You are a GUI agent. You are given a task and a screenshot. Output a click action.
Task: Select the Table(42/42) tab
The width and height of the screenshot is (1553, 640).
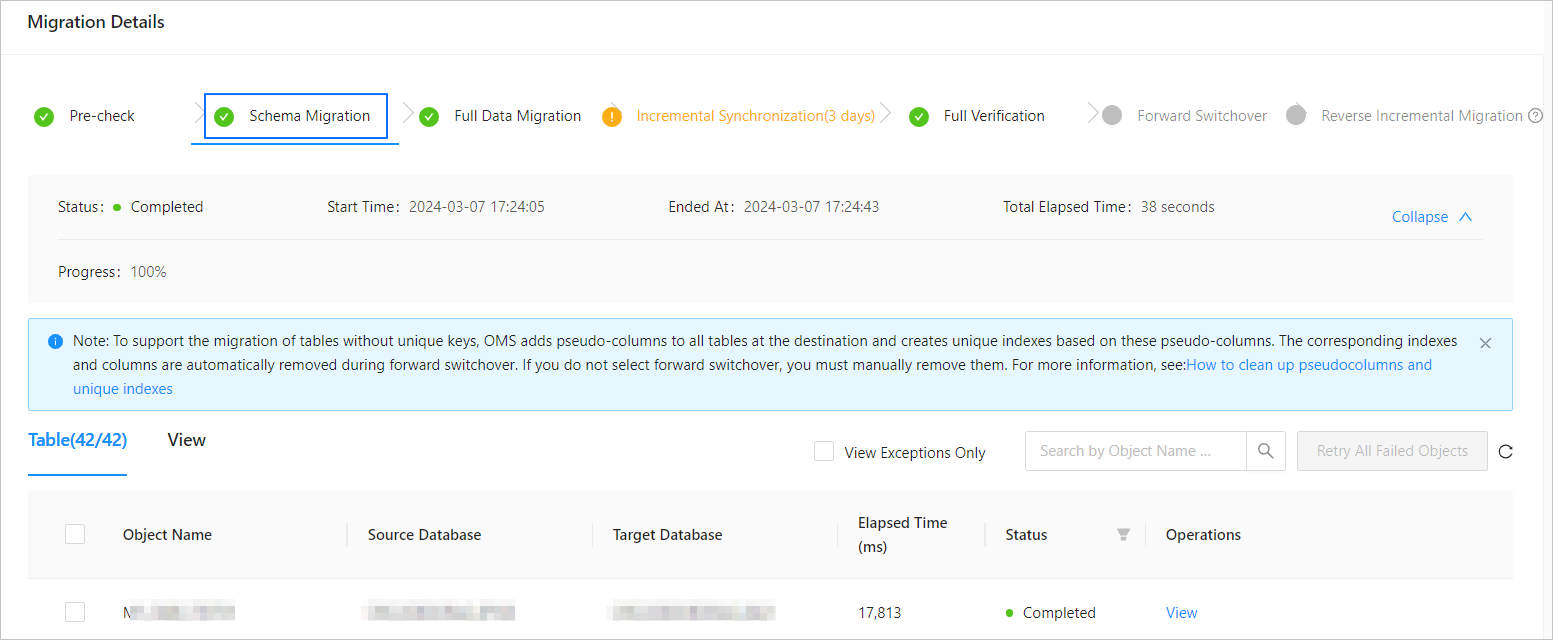click(x=78, y=440)
